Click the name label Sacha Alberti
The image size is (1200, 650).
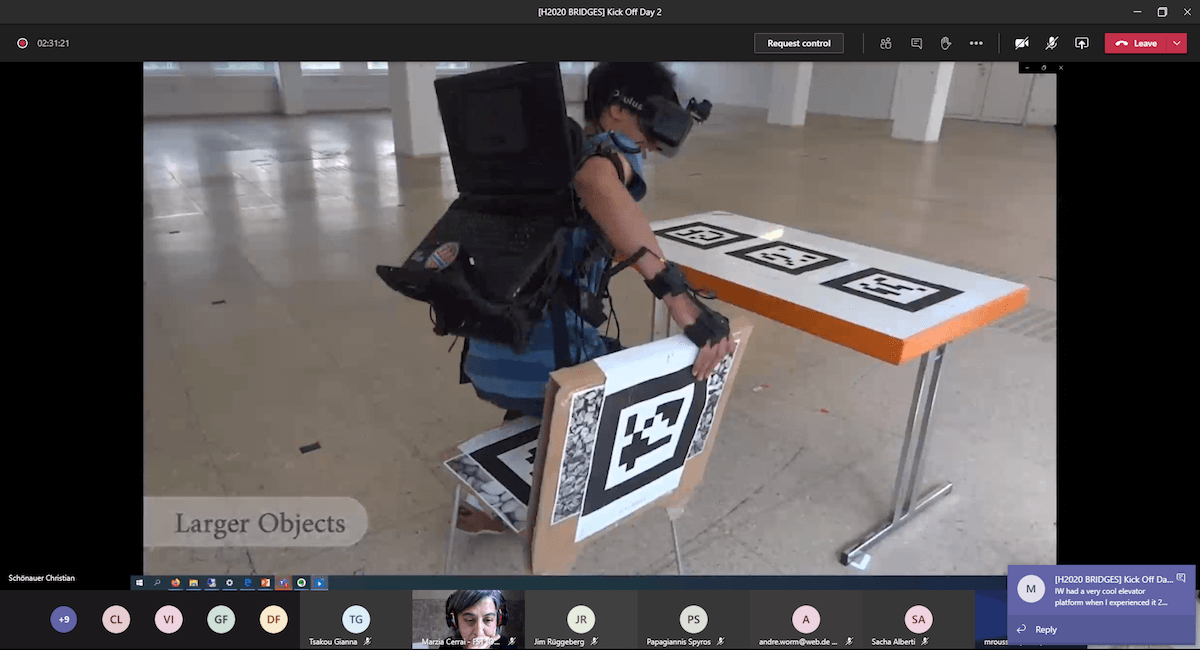coord(894,641)
